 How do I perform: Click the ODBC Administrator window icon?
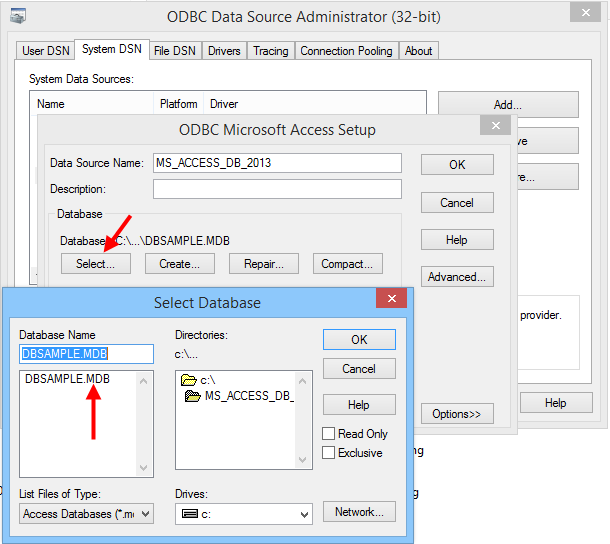[18, 16]
